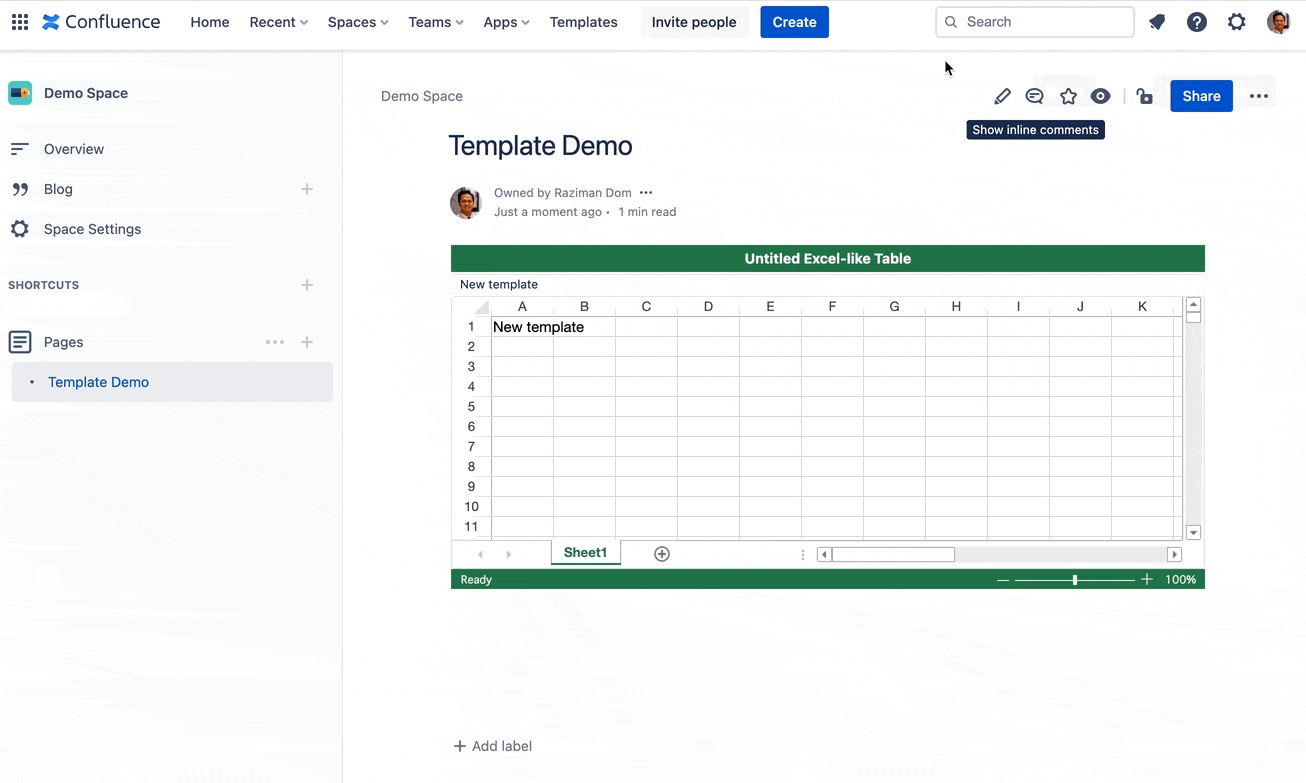Open the Recent dropdown
Image resolution: width=1306 pixels, height=783 pixels.
(x=277, y=21)
